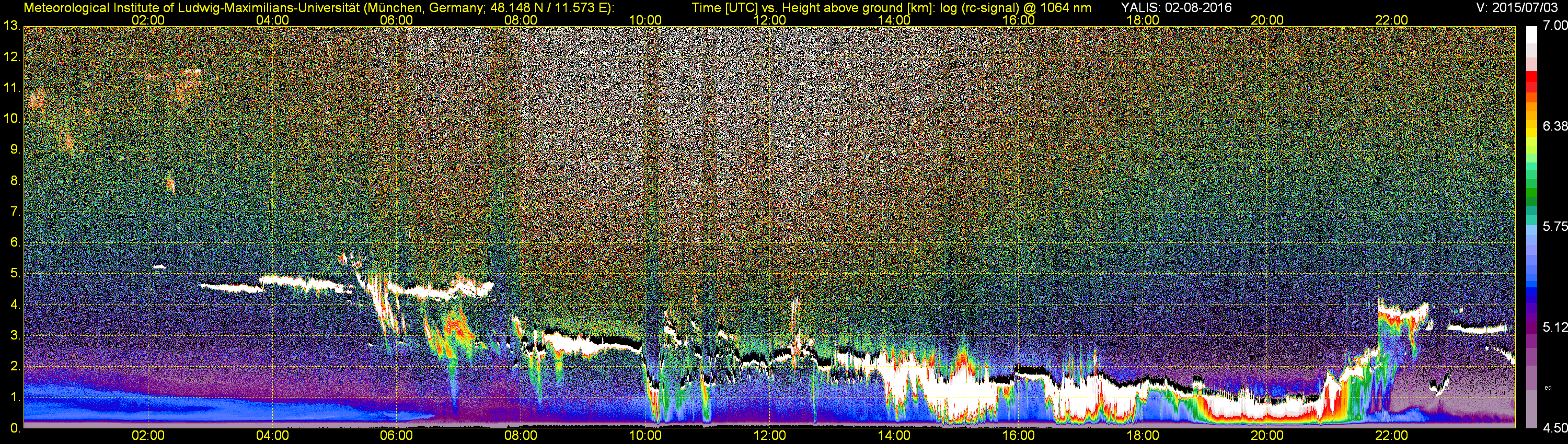Click the '6.38' colorbar value
The image size is (1568, 444).
pyautogui.click(x=1554, y=126)
